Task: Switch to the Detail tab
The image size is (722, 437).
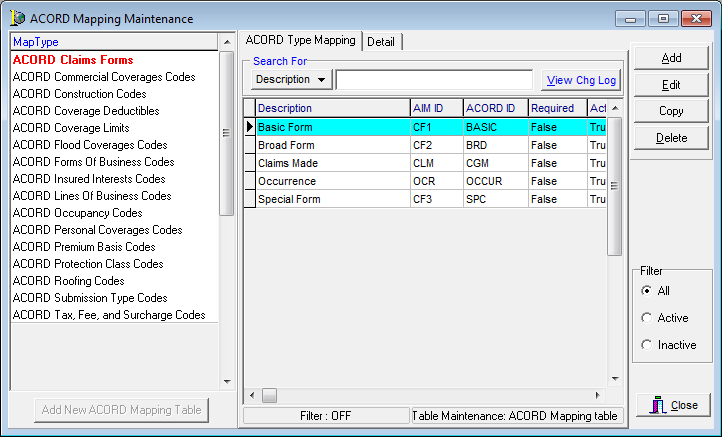Action: [381, 42]
